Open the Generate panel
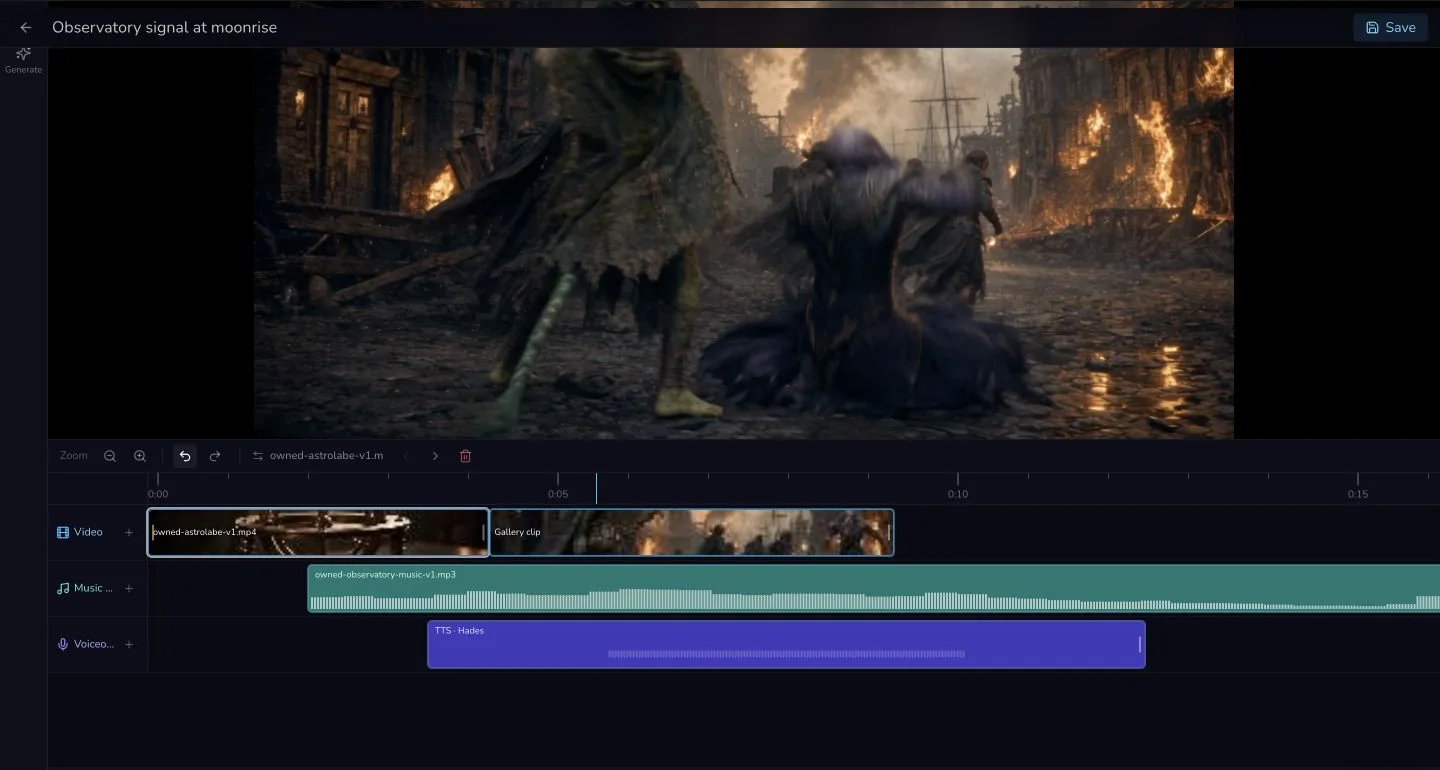Image resolution: width=1440 pixels, height=770 pixels. [24, 60]
